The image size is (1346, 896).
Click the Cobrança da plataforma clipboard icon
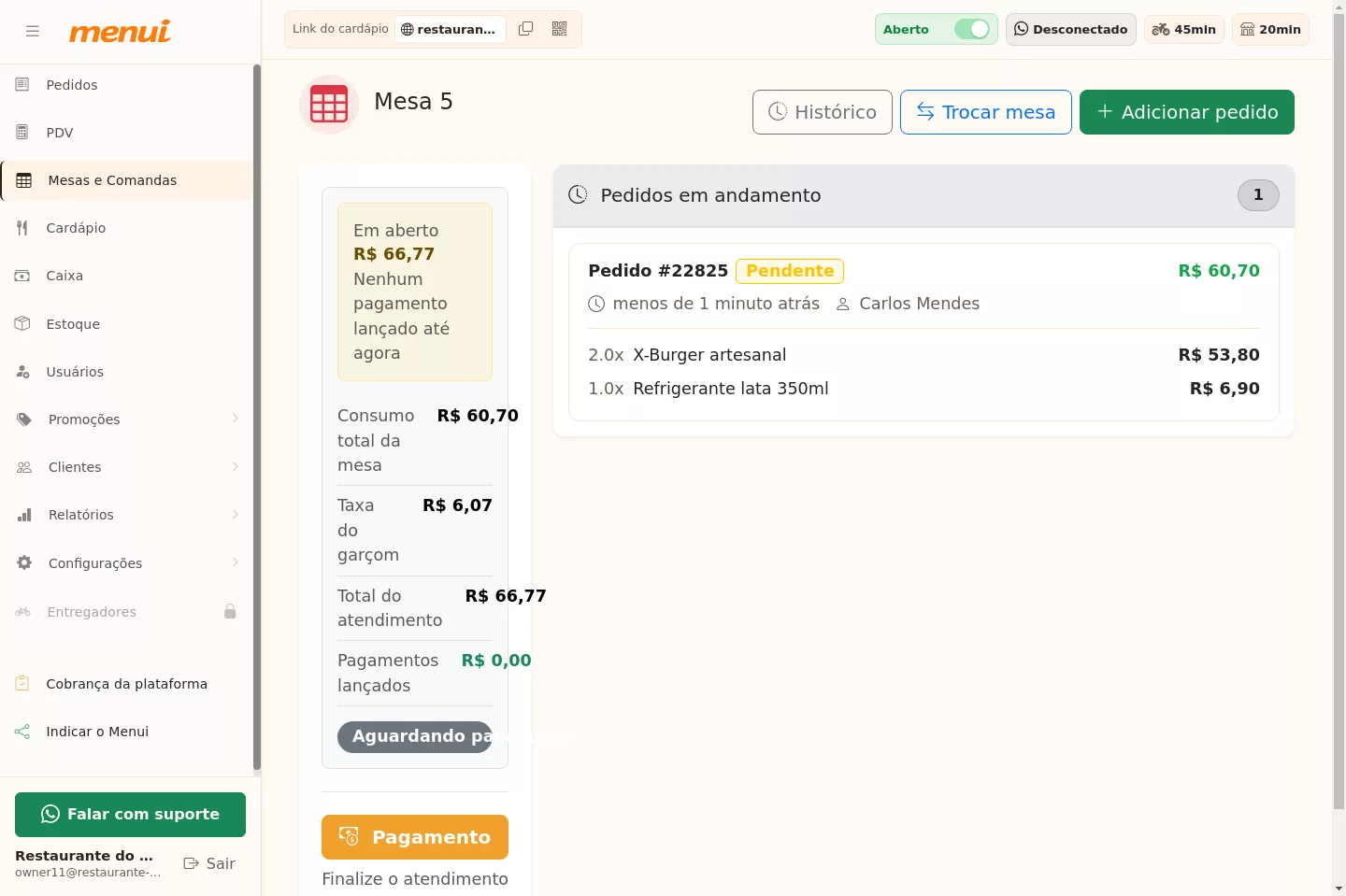22,684
